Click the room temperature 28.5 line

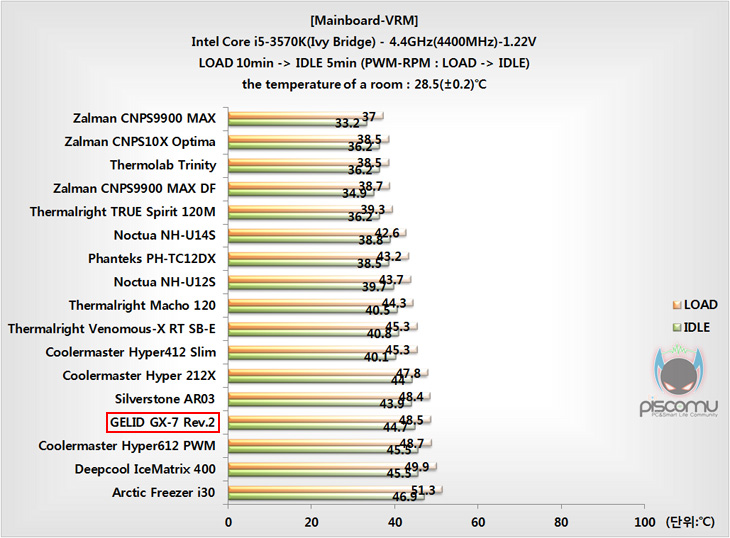point(364,84)
